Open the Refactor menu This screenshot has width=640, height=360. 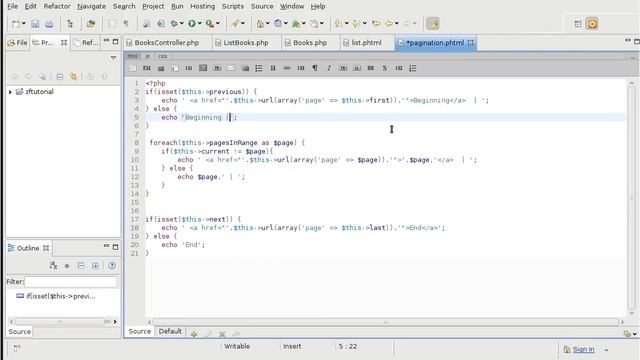[x=57, y=7]
